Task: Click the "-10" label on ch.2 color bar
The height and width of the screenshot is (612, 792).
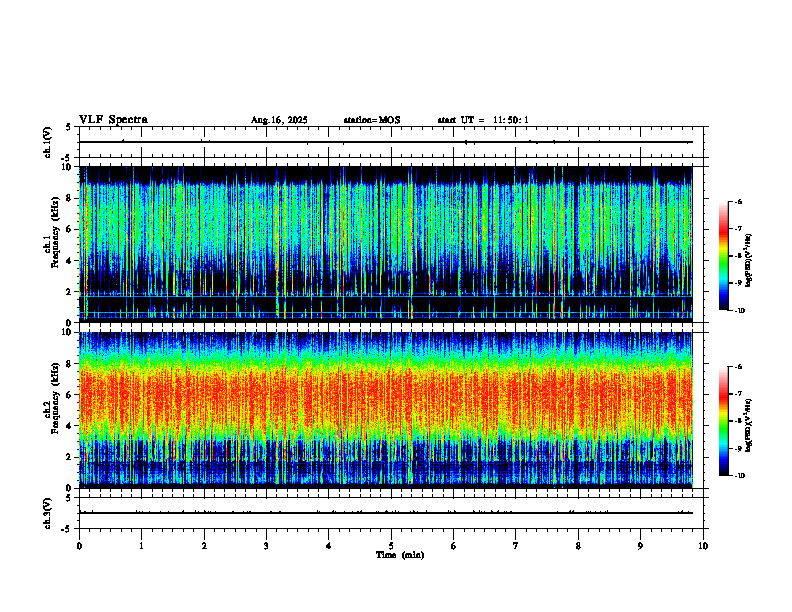Action: pyautogui.click(x=739, y=475)
